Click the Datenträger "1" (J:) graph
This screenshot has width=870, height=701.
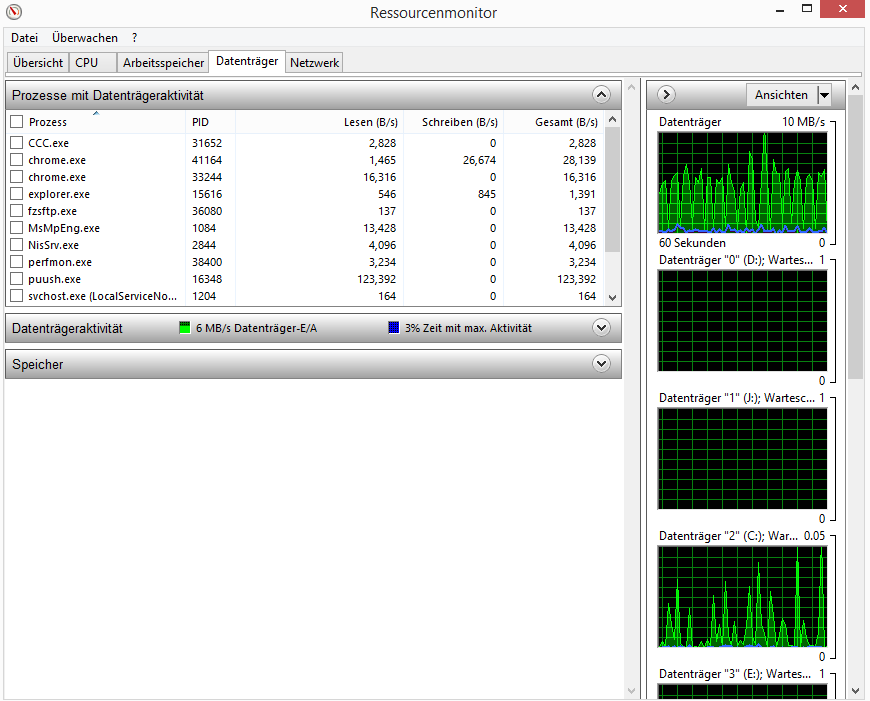[x=742, y=458]
